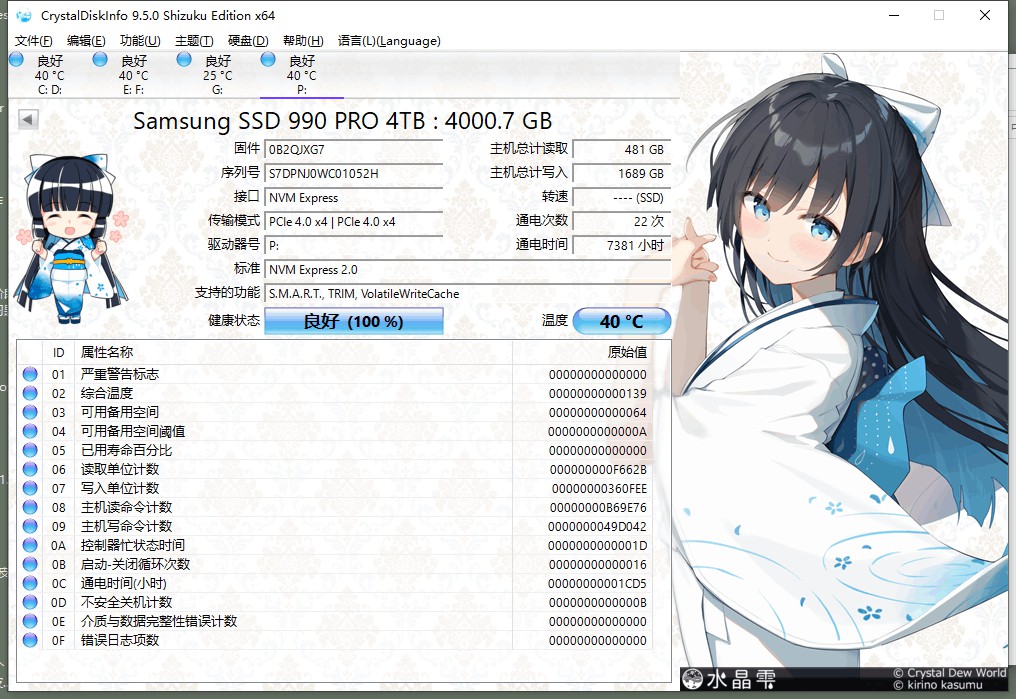
Task: Click the status orb for drive P:
Action: 268,60
